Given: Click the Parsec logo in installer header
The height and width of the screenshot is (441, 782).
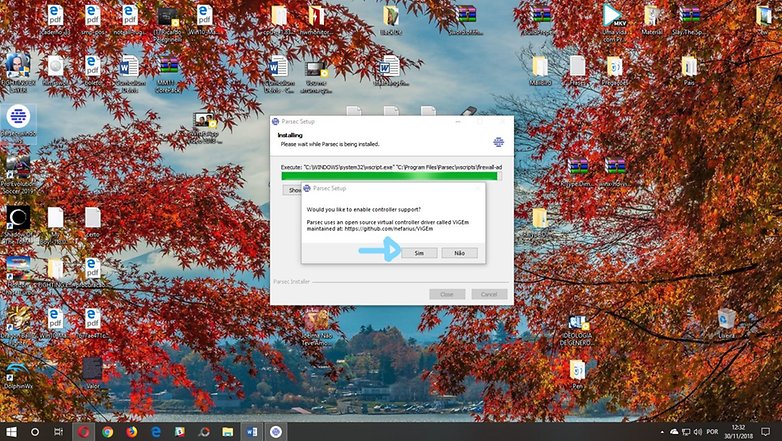Looking at the screenshot, I should [x=498, y=142].
